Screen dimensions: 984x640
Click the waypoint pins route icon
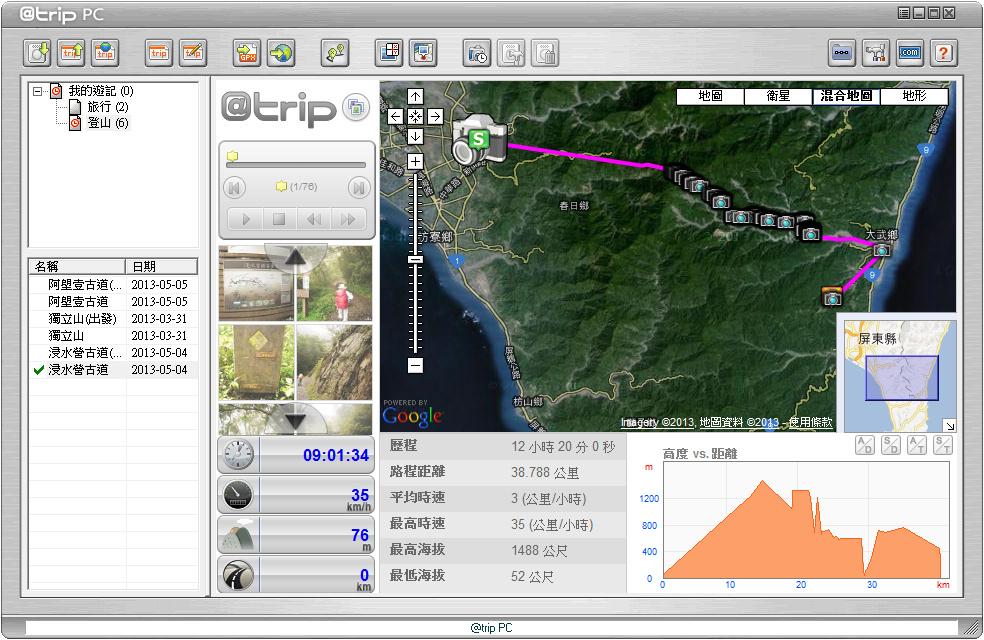pos(335,53)
